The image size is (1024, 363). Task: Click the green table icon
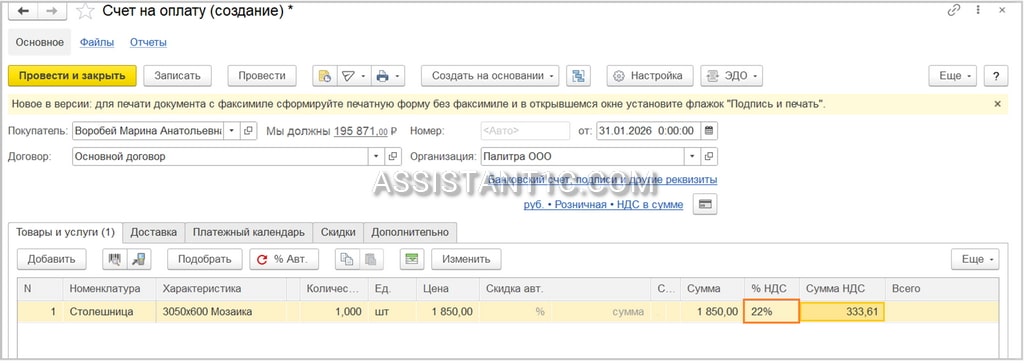tap(412, 259)
